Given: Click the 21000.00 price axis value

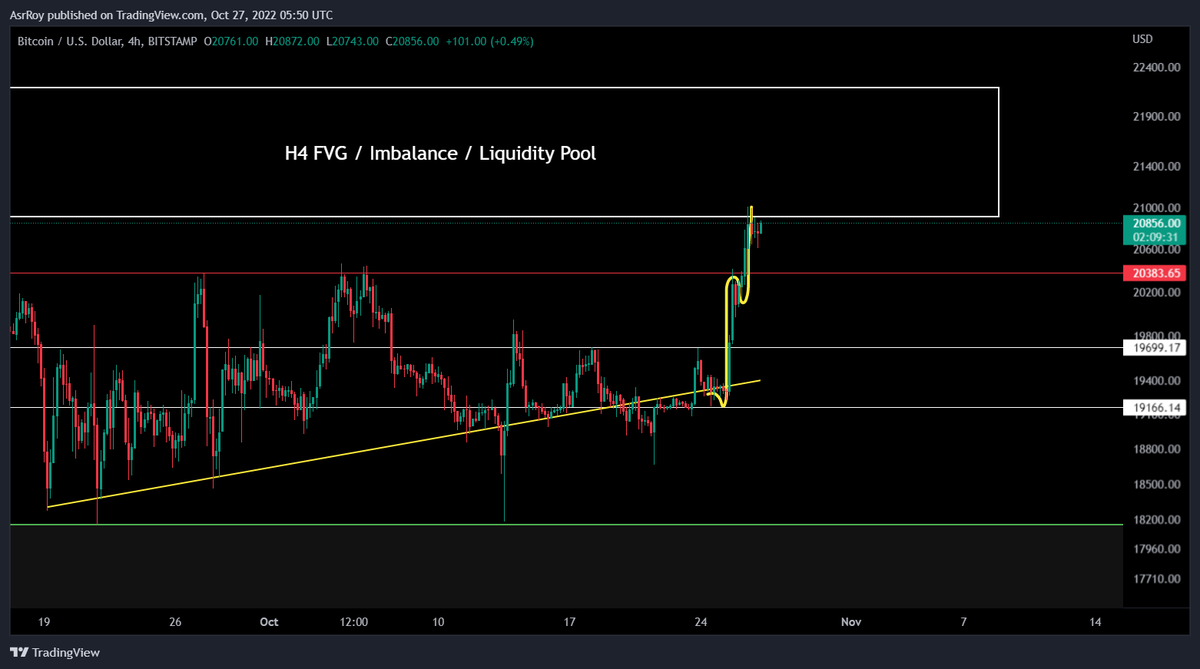Looking at the screenshot, I should tap(1156, 207).
